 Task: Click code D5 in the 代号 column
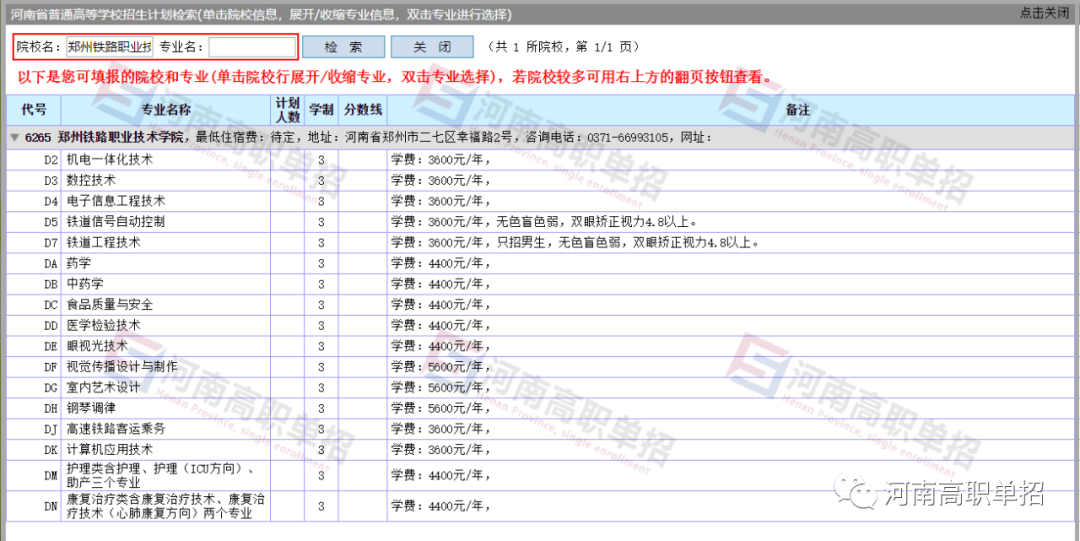50,222
